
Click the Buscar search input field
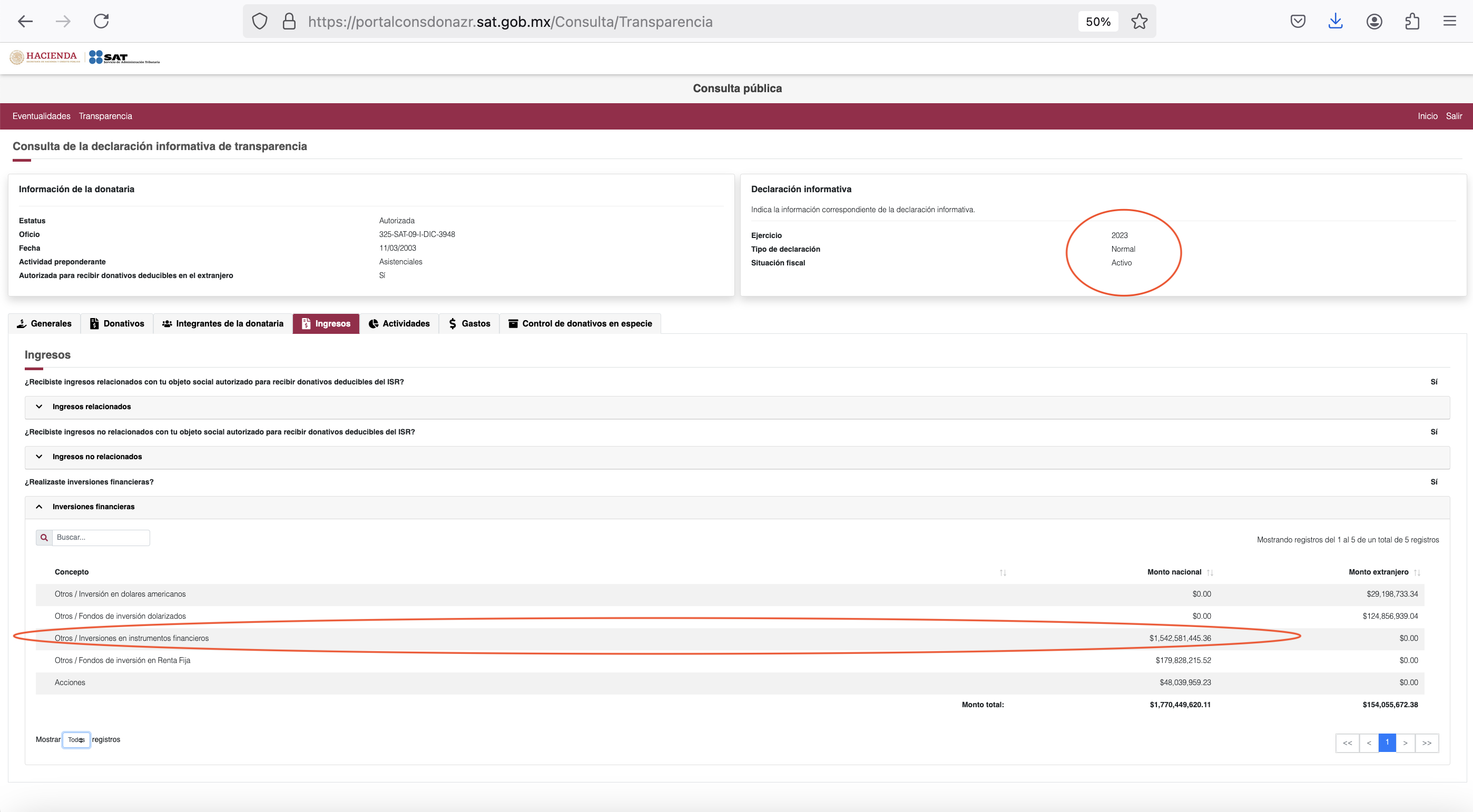point(101,538)
